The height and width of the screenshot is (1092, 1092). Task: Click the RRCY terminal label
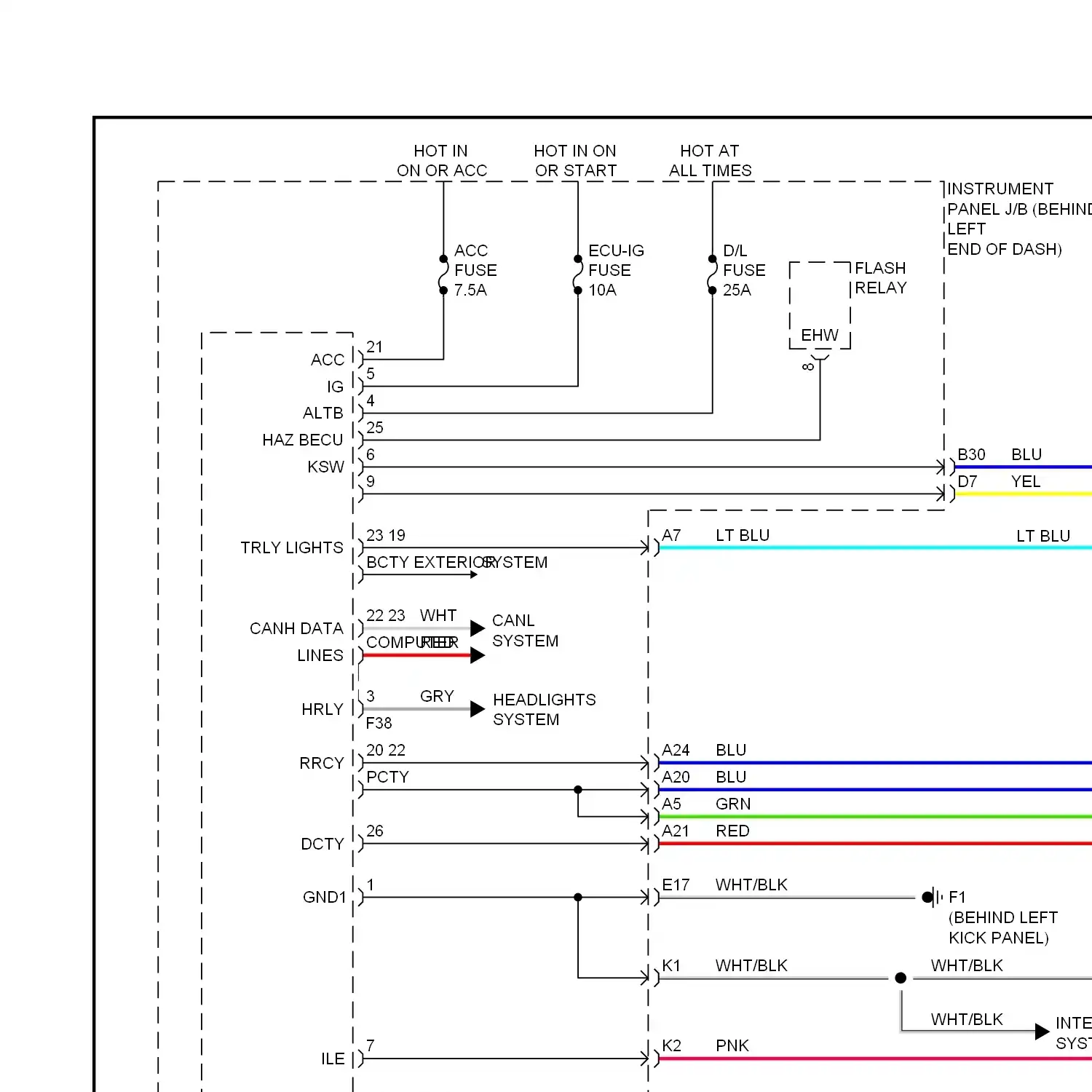click(321, 763)
